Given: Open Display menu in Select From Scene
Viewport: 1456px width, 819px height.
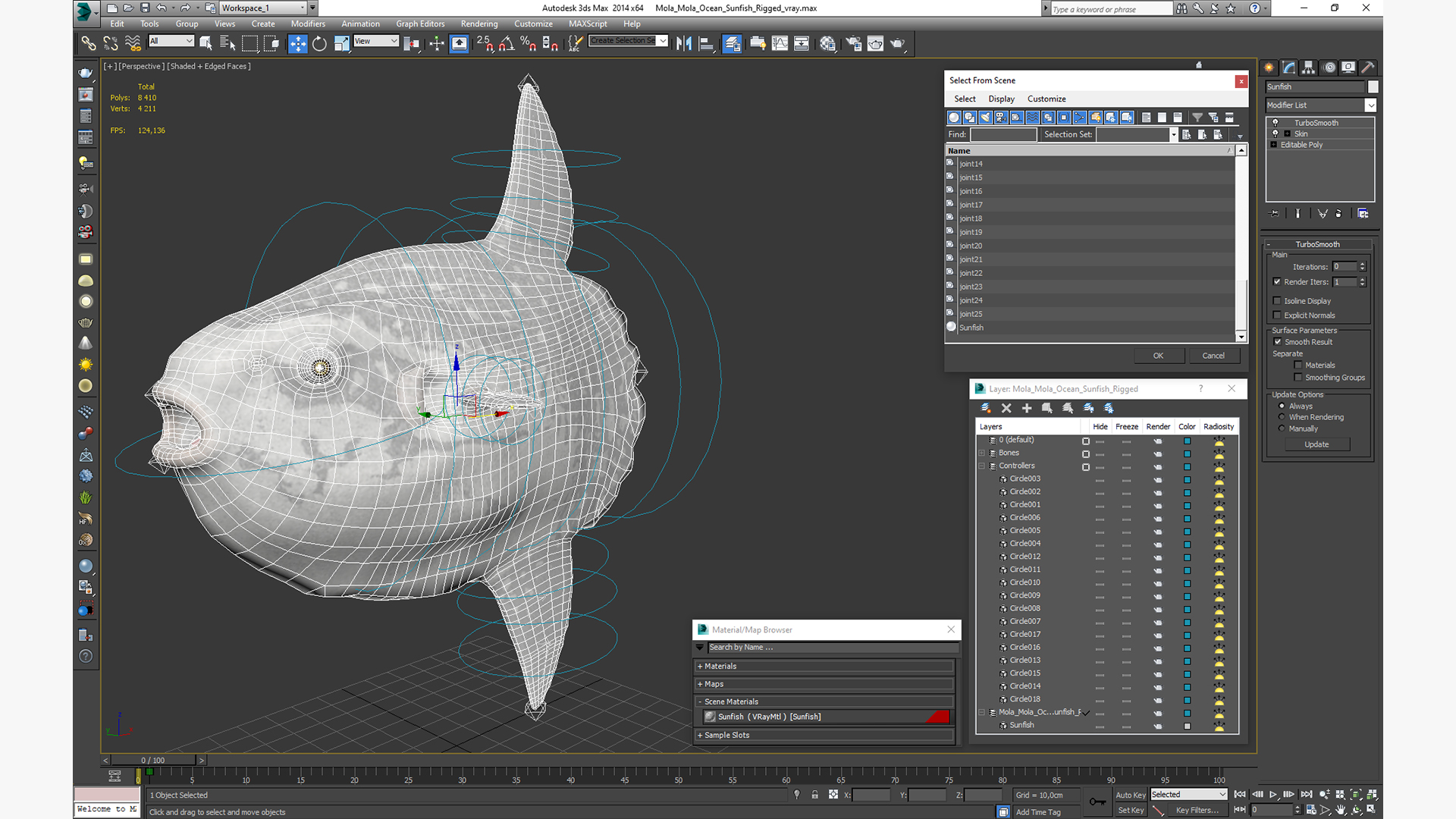Looking at the screenshot, I should 1001,99.
